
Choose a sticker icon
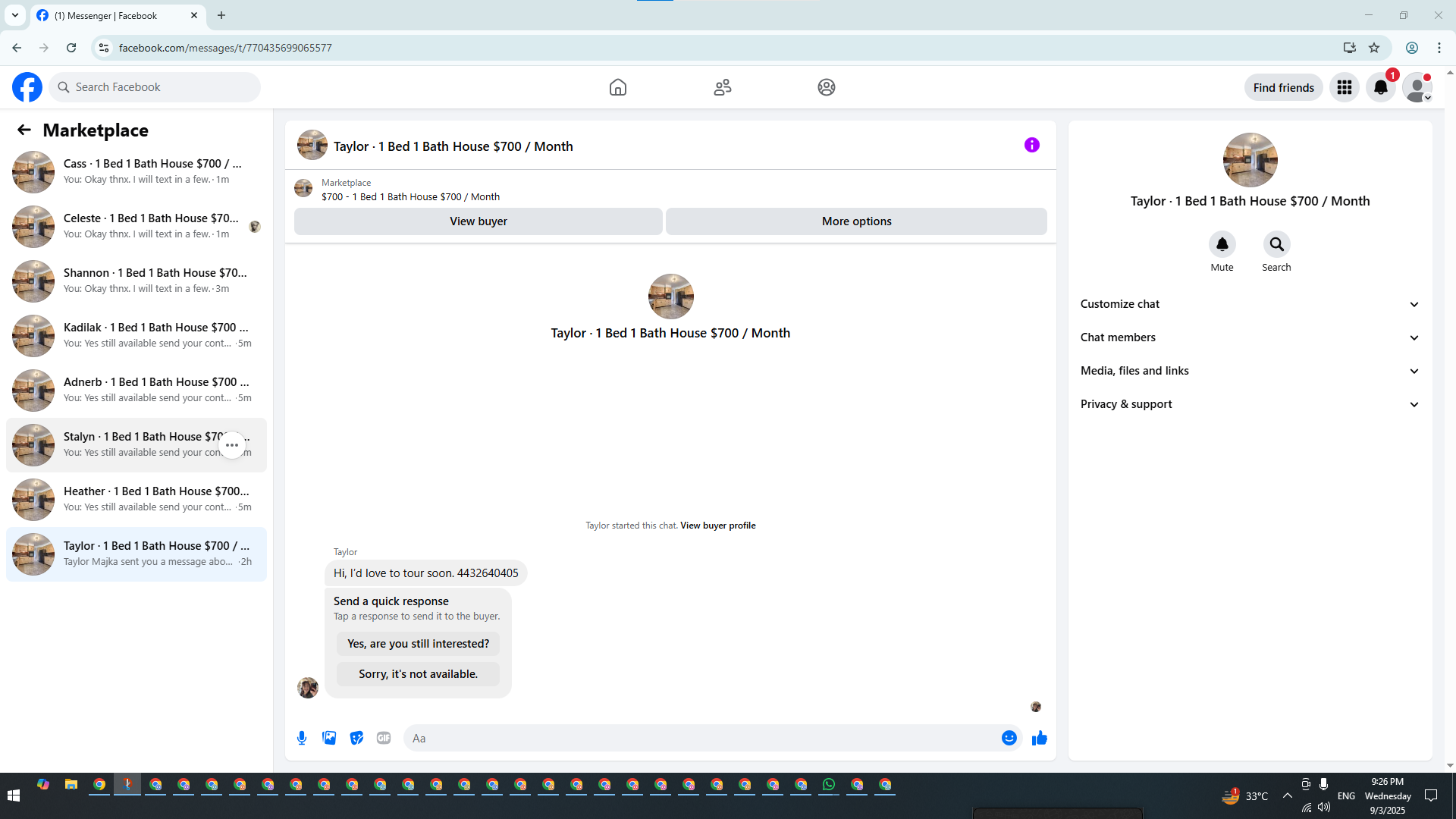pyautogui.click(x=356, y=738)
